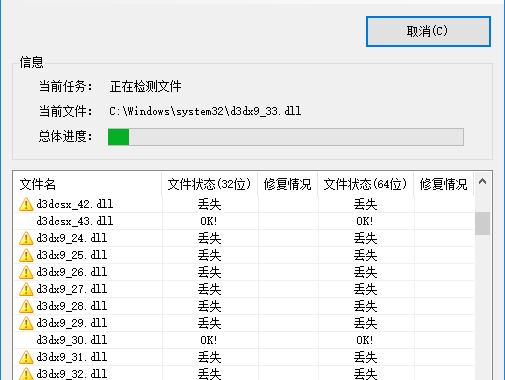The image size is (505, 380).
Task: Click warning icon beside d3dx9_28.dll
Action: point(26,306)
